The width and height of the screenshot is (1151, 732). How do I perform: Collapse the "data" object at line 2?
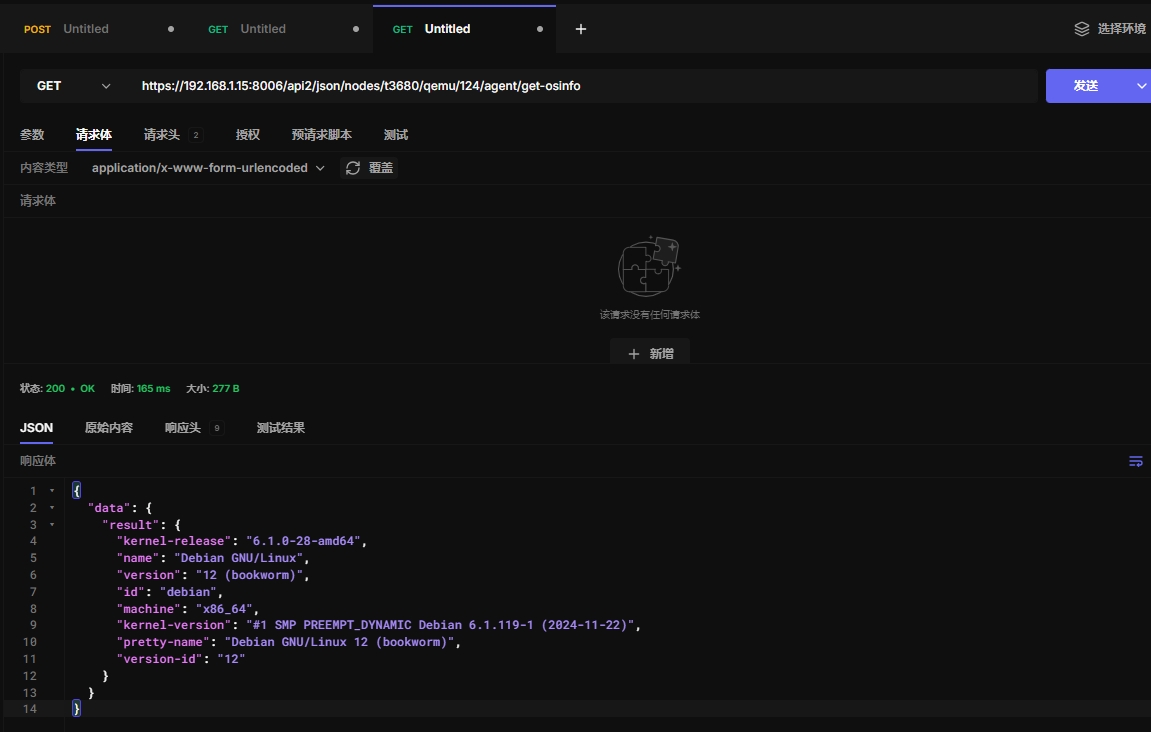[52, 508]
